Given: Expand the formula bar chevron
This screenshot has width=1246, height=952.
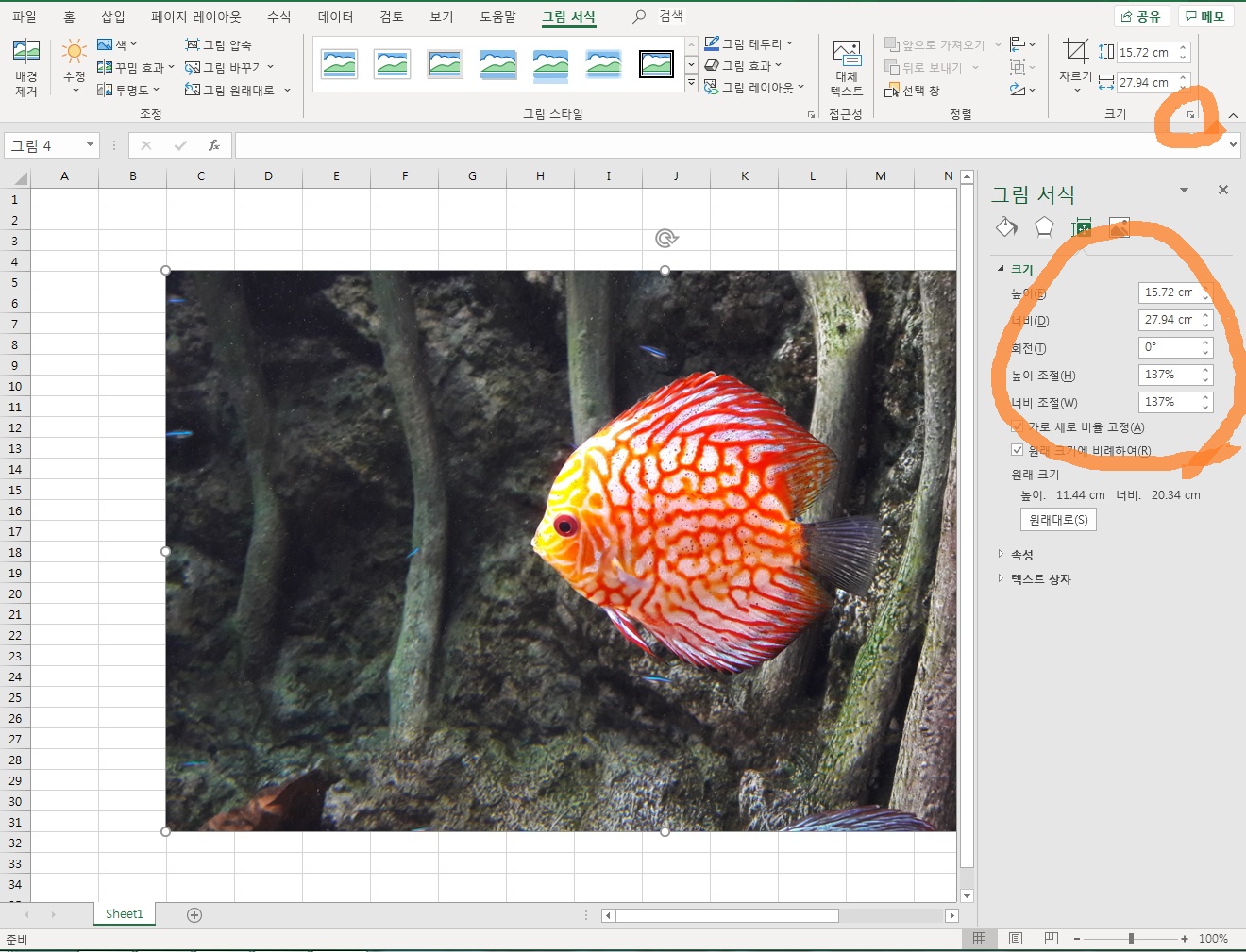Looking at the screenshot, I should coord(1233,145).
